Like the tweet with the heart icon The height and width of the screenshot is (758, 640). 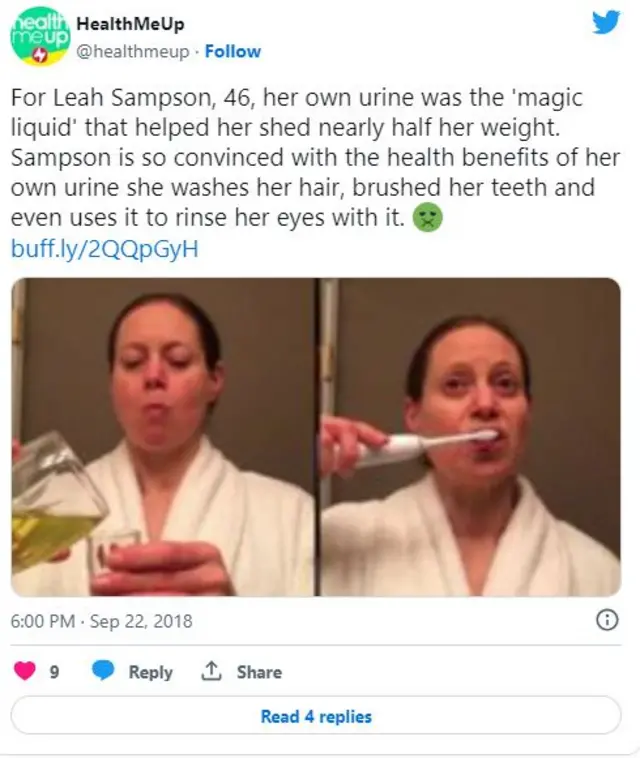[25, 671]
